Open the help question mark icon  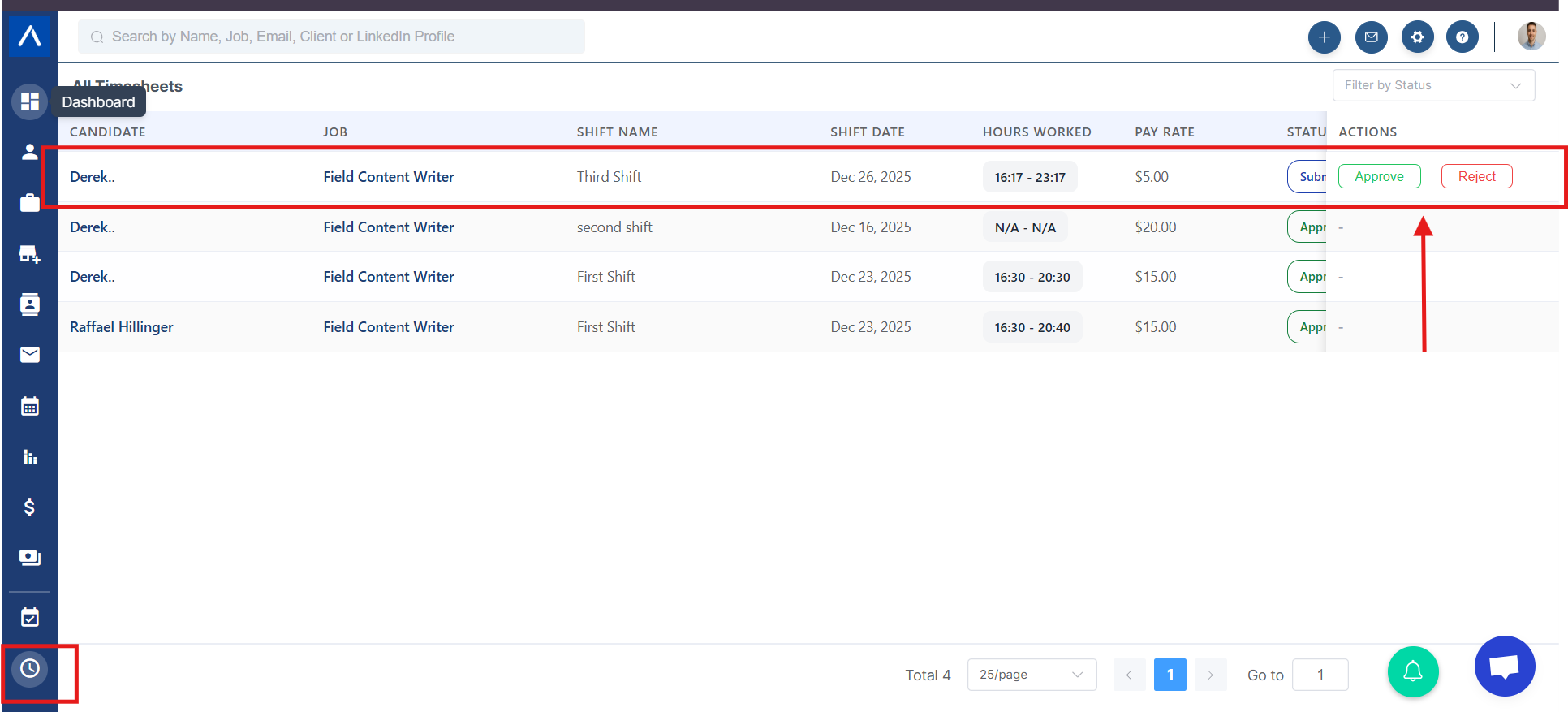coord(1462,37)
